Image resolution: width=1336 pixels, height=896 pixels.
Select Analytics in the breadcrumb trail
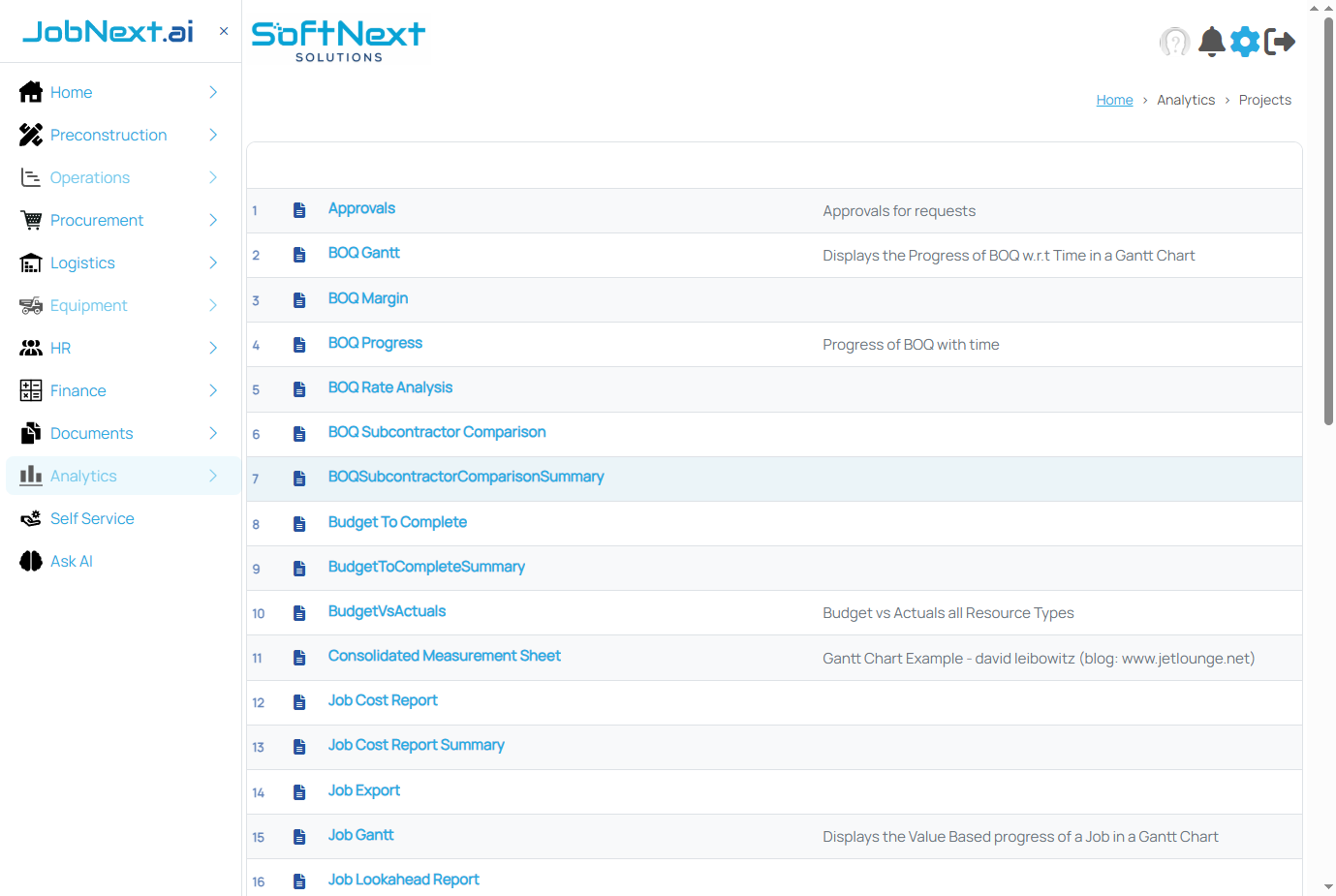[1186, 100]
